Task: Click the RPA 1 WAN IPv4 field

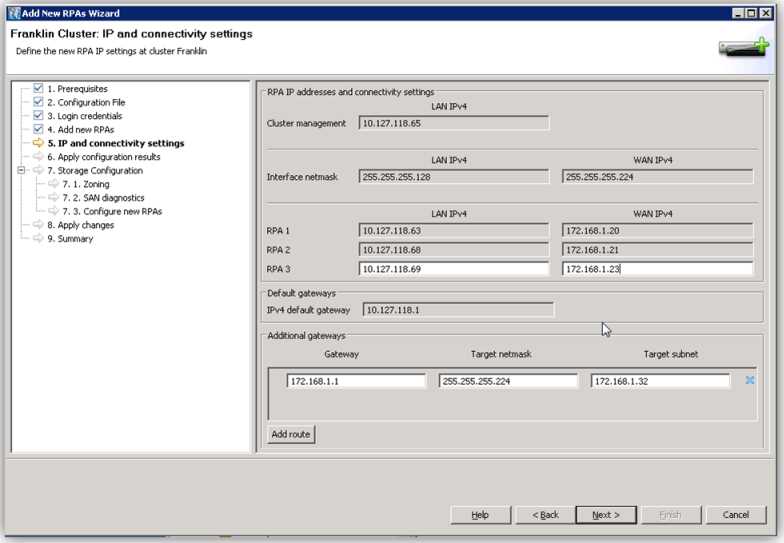Action: pos(657,230)
